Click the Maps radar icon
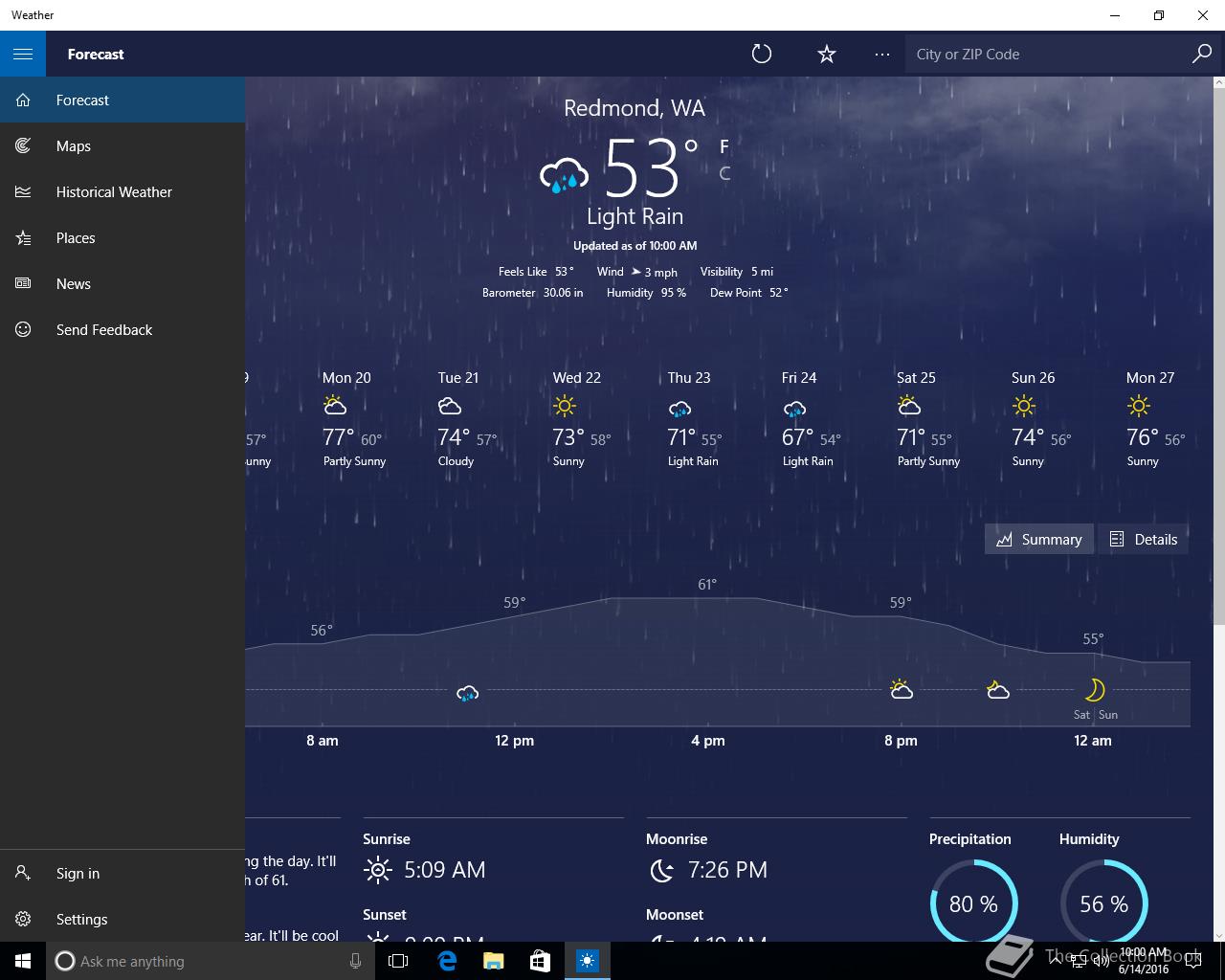This screenshot has width=1225, height=980. pos(23,145)
